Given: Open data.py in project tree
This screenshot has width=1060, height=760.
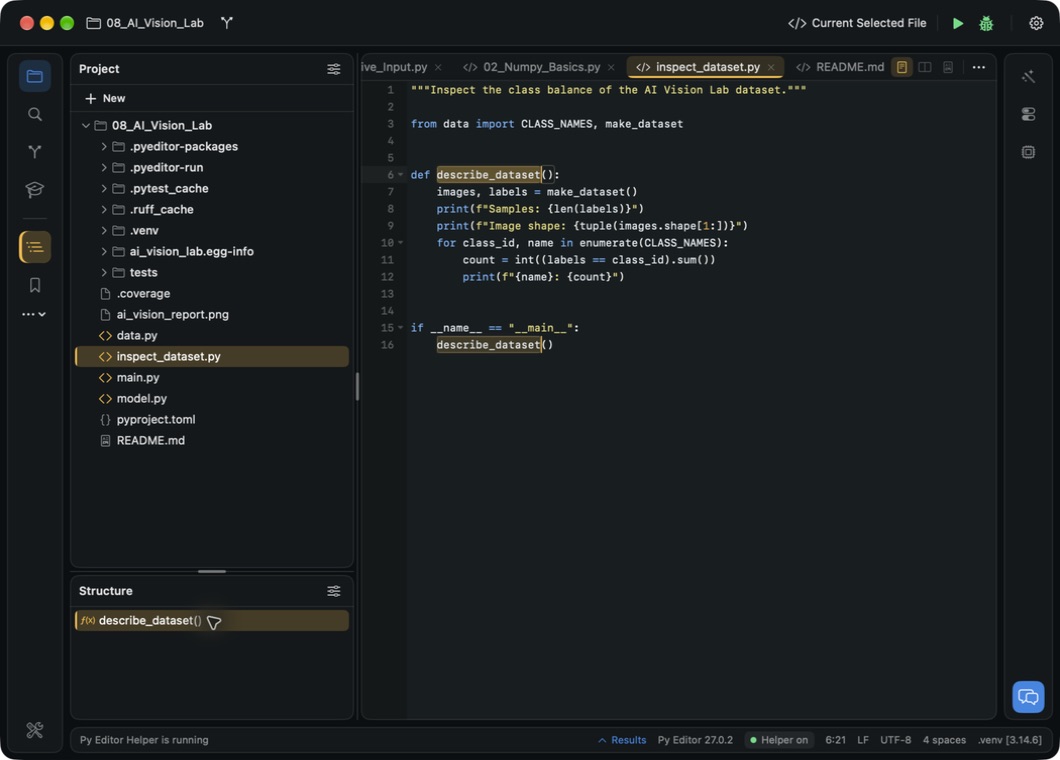Looking at the screenshot, I should 212,335.
